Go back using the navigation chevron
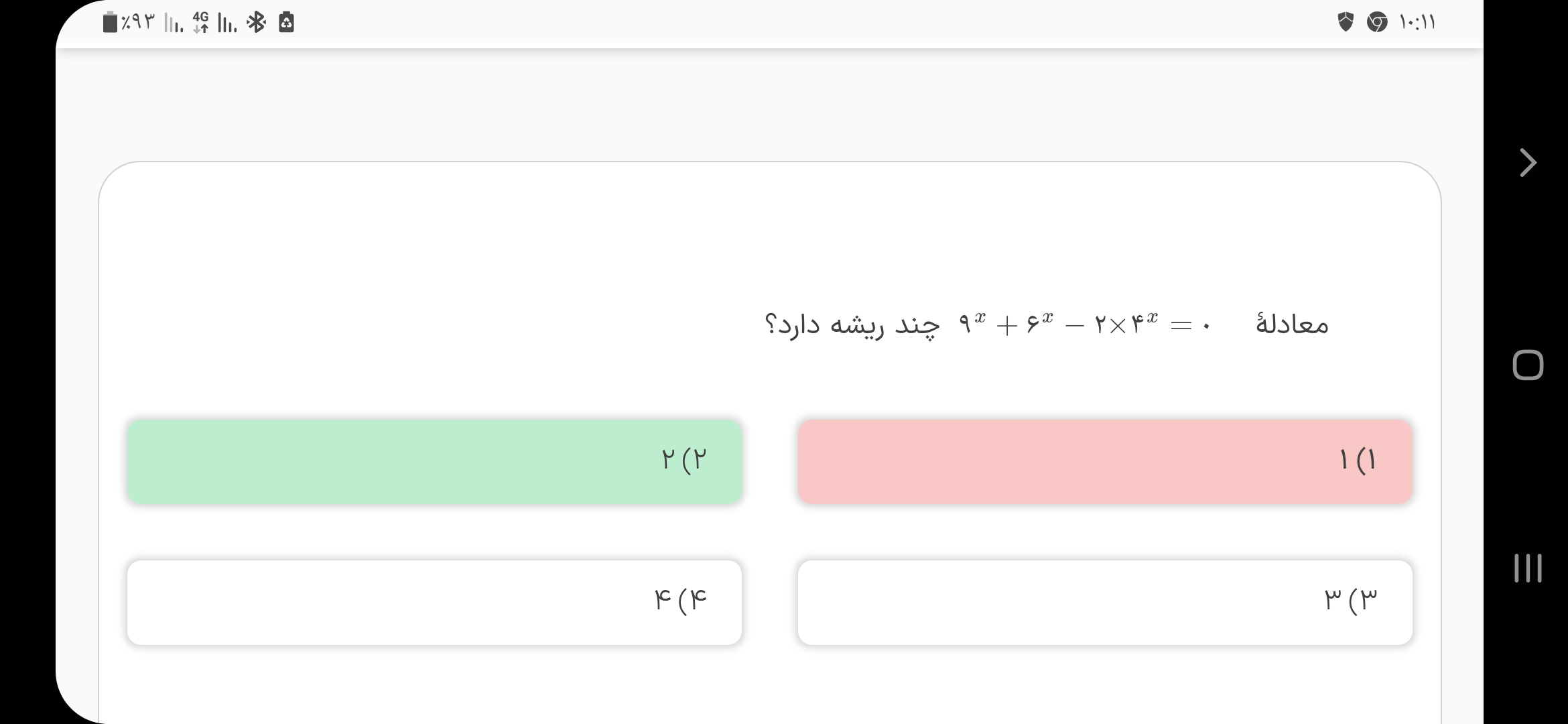Viewport: 1568px width, 724px height. pos(1528,162)
